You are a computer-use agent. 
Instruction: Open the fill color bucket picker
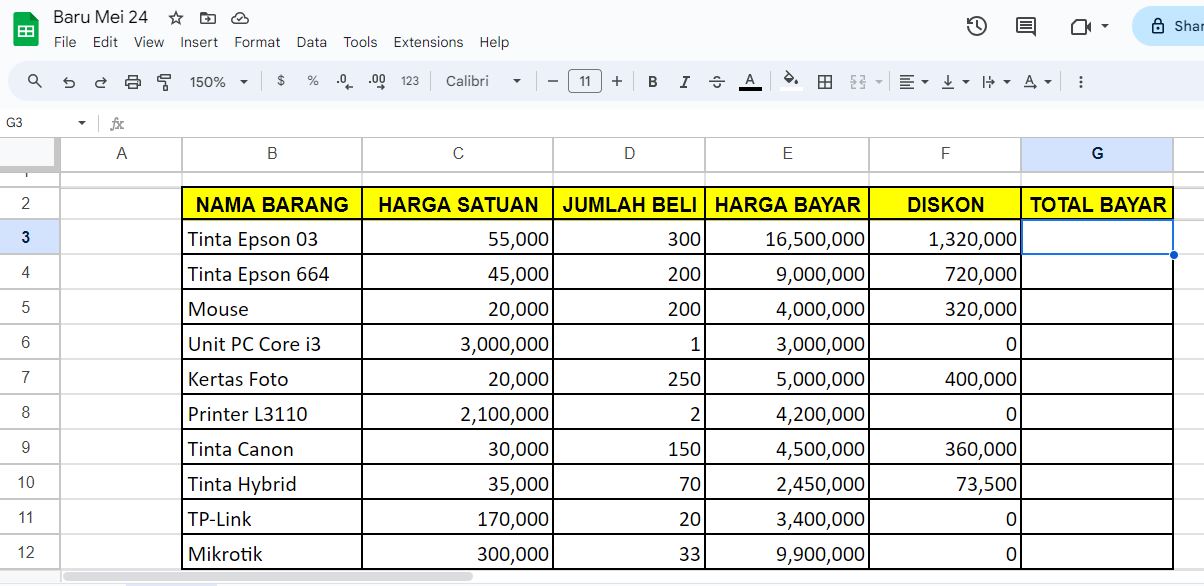click(791, 81)
